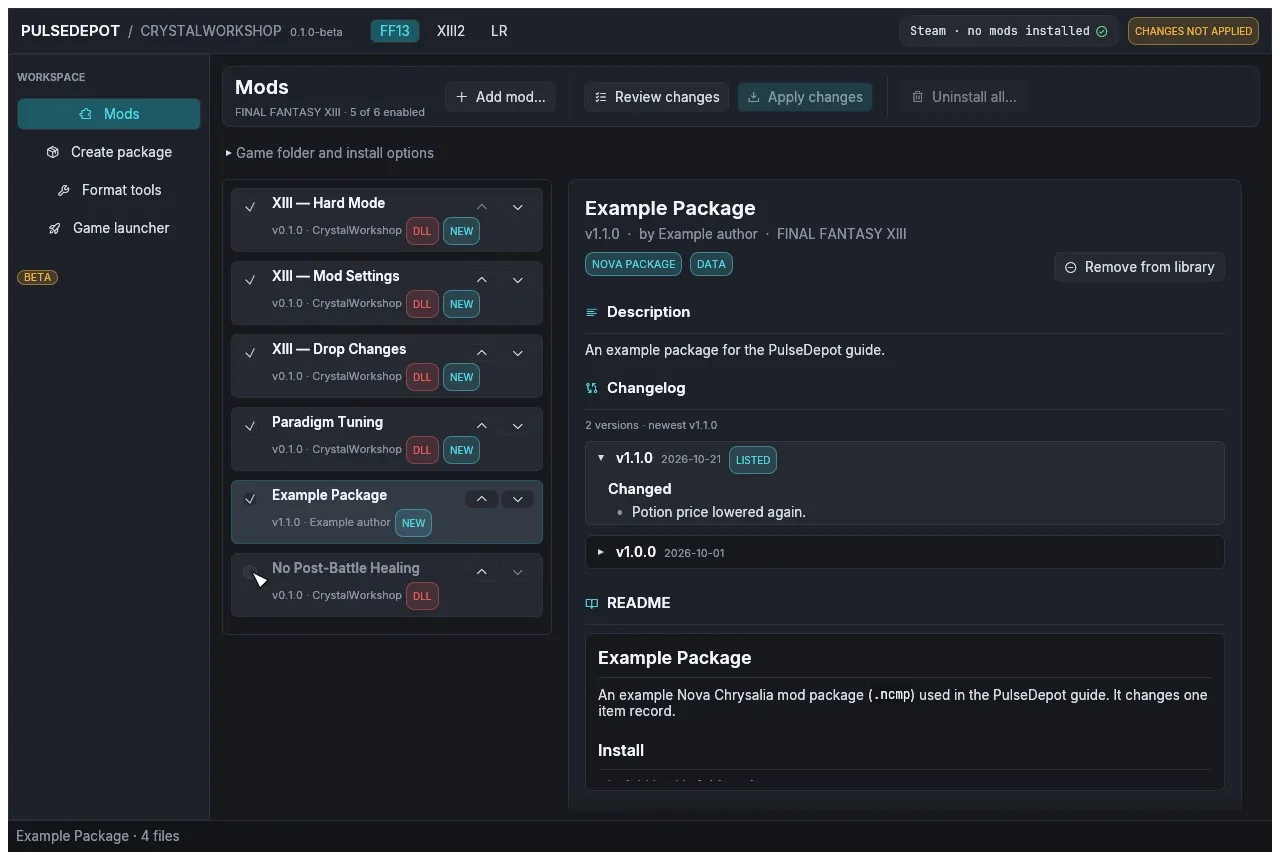The height and width of the screenshot is (860, 1280).
Task: Enable the No Post-Battle Healing mod
Action: point(250,572)
